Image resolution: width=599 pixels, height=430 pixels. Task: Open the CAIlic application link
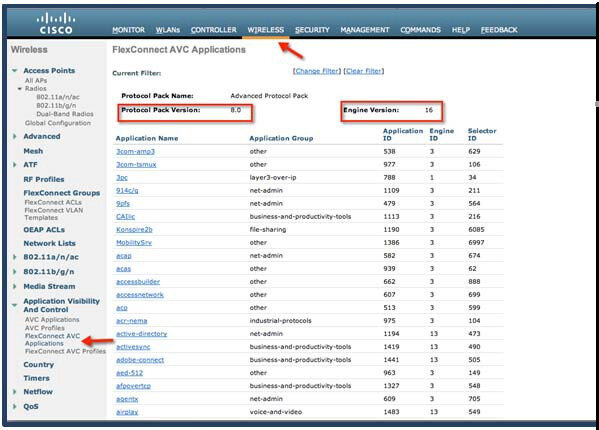pos(125,217)
